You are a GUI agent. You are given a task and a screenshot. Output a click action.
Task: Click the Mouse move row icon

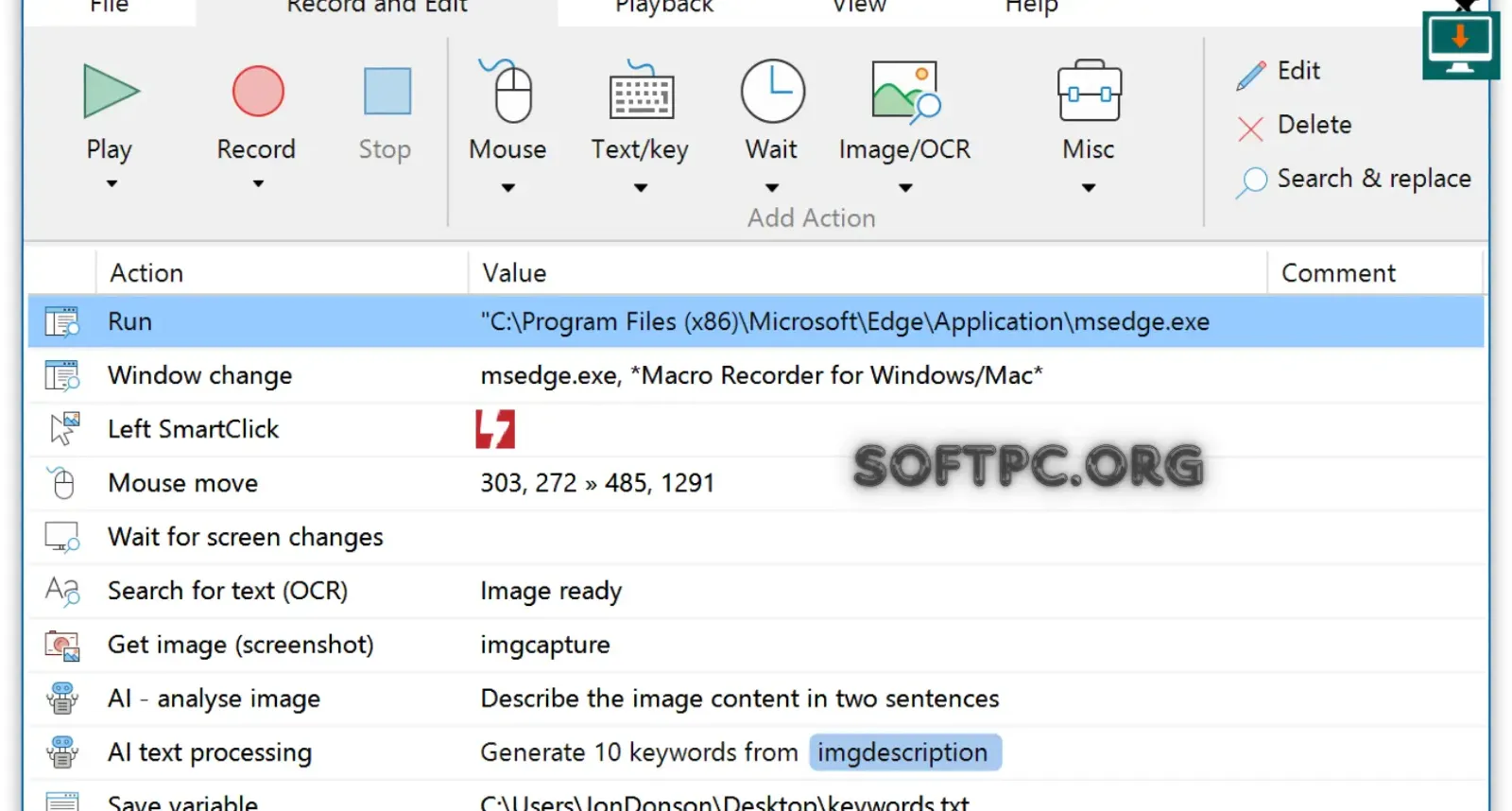(61, 482)
